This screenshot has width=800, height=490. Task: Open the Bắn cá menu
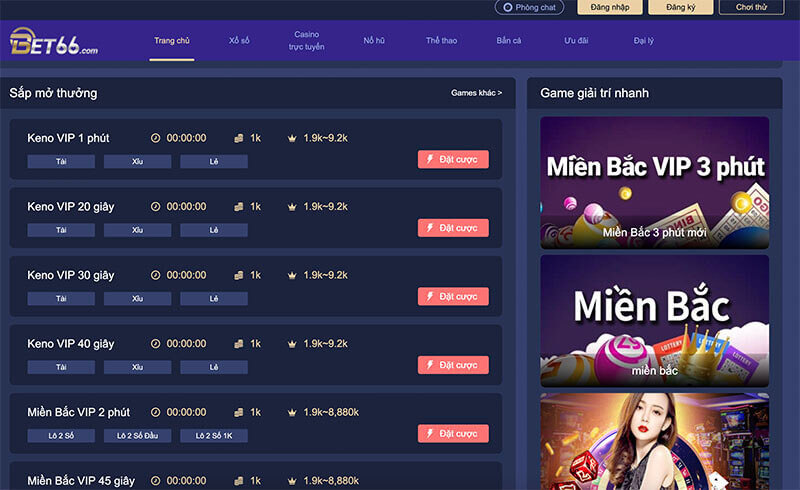tap(509, 40)
